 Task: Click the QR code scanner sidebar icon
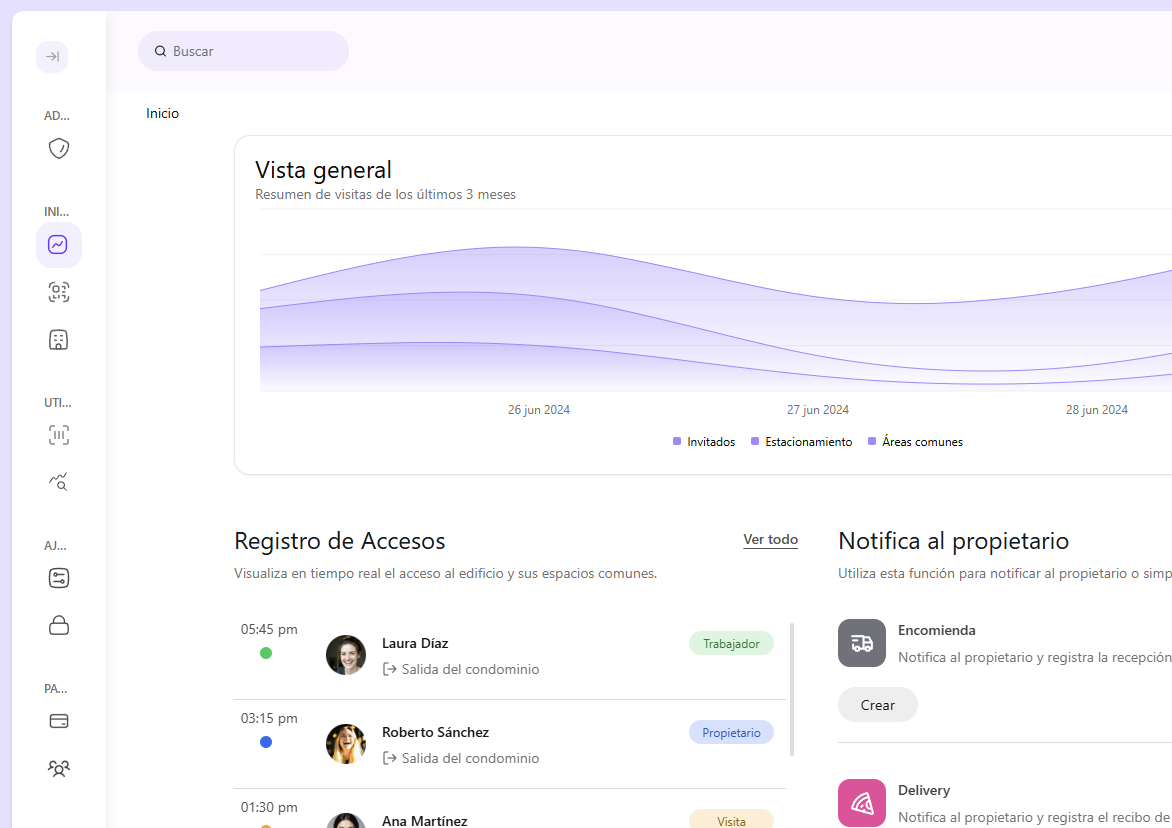58,291
